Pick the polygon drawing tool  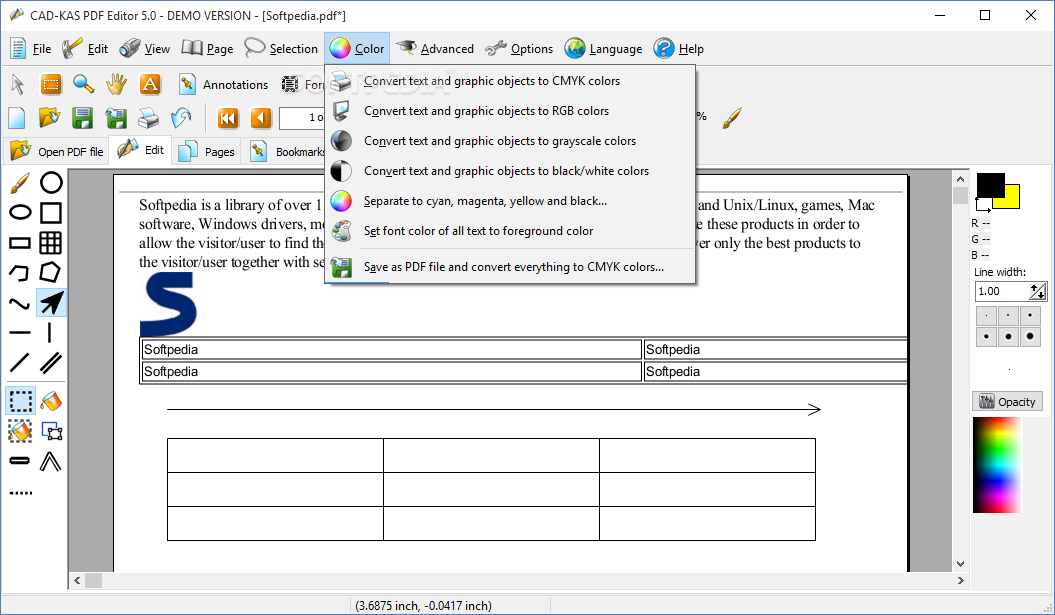pyautogui.click(x=50, y=273)
